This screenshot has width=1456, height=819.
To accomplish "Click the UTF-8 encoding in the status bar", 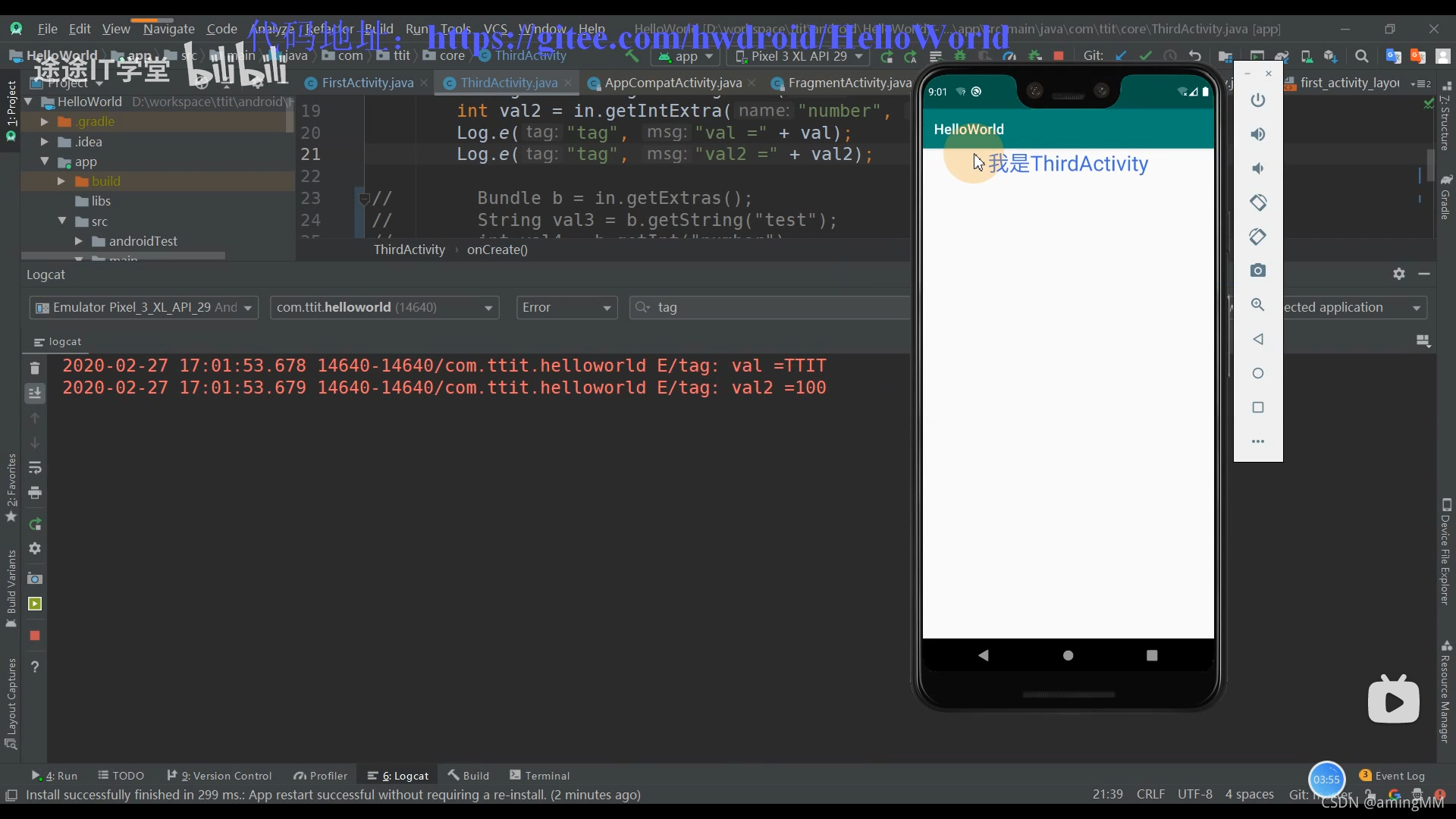I will [x=1195, y=794].
